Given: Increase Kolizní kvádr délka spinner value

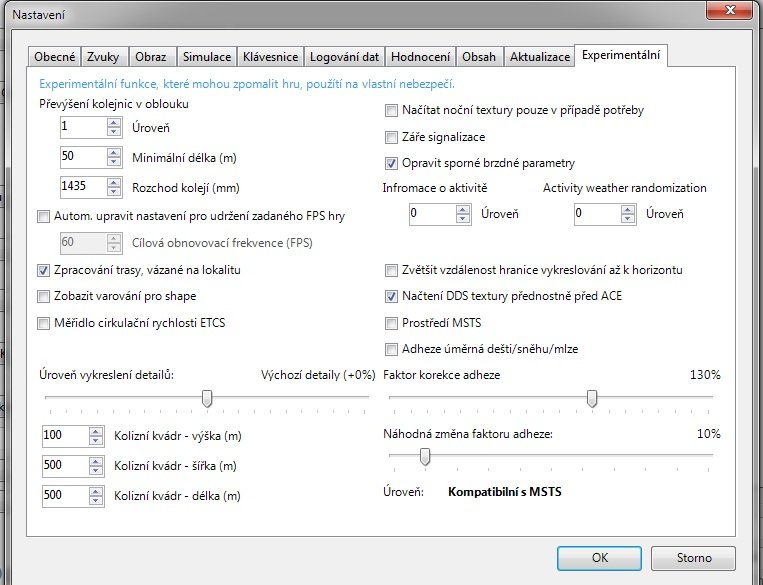Looking at the screenshot, I should tap(96, 490).
